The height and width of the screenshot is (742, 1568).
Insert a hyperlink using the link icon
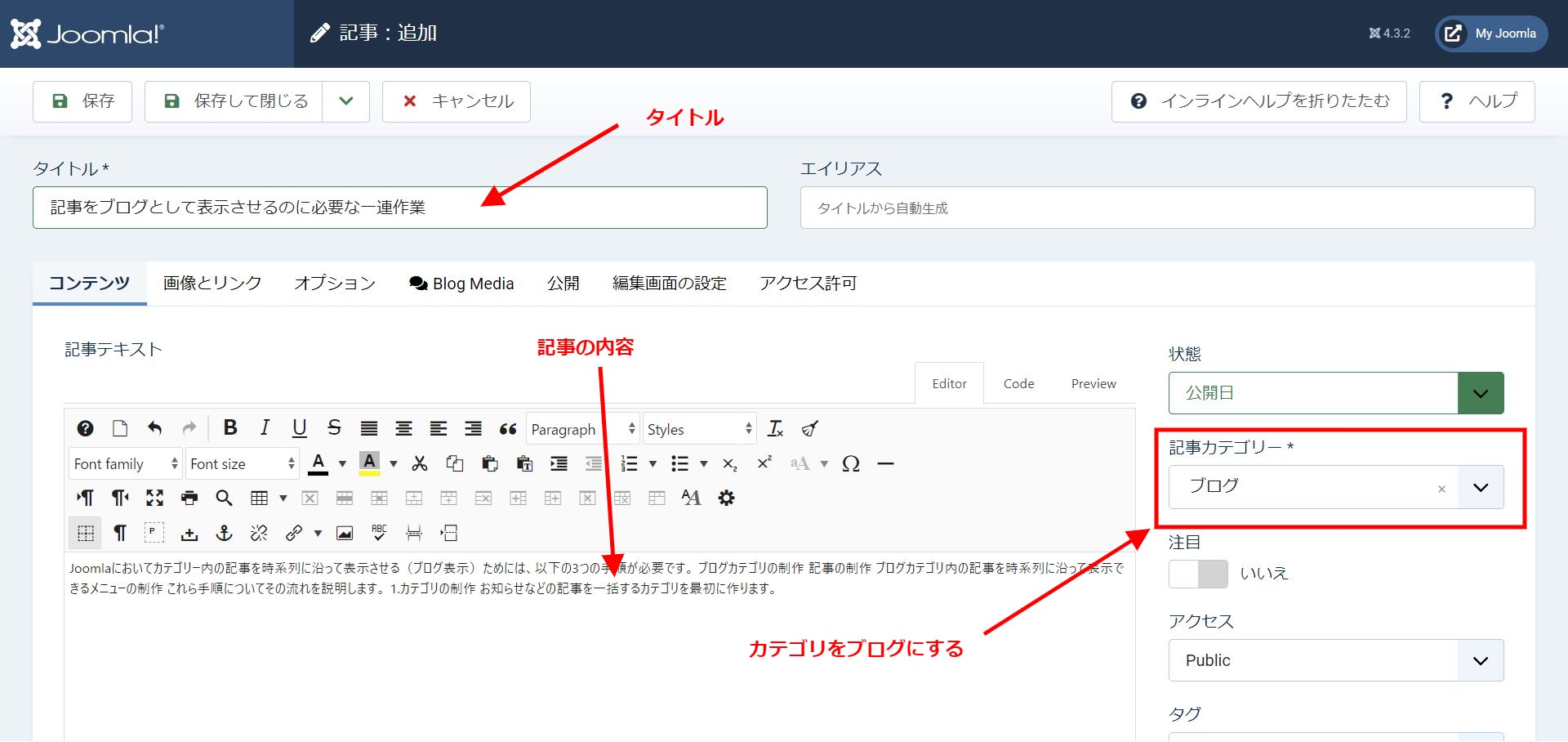click(292, 533)
